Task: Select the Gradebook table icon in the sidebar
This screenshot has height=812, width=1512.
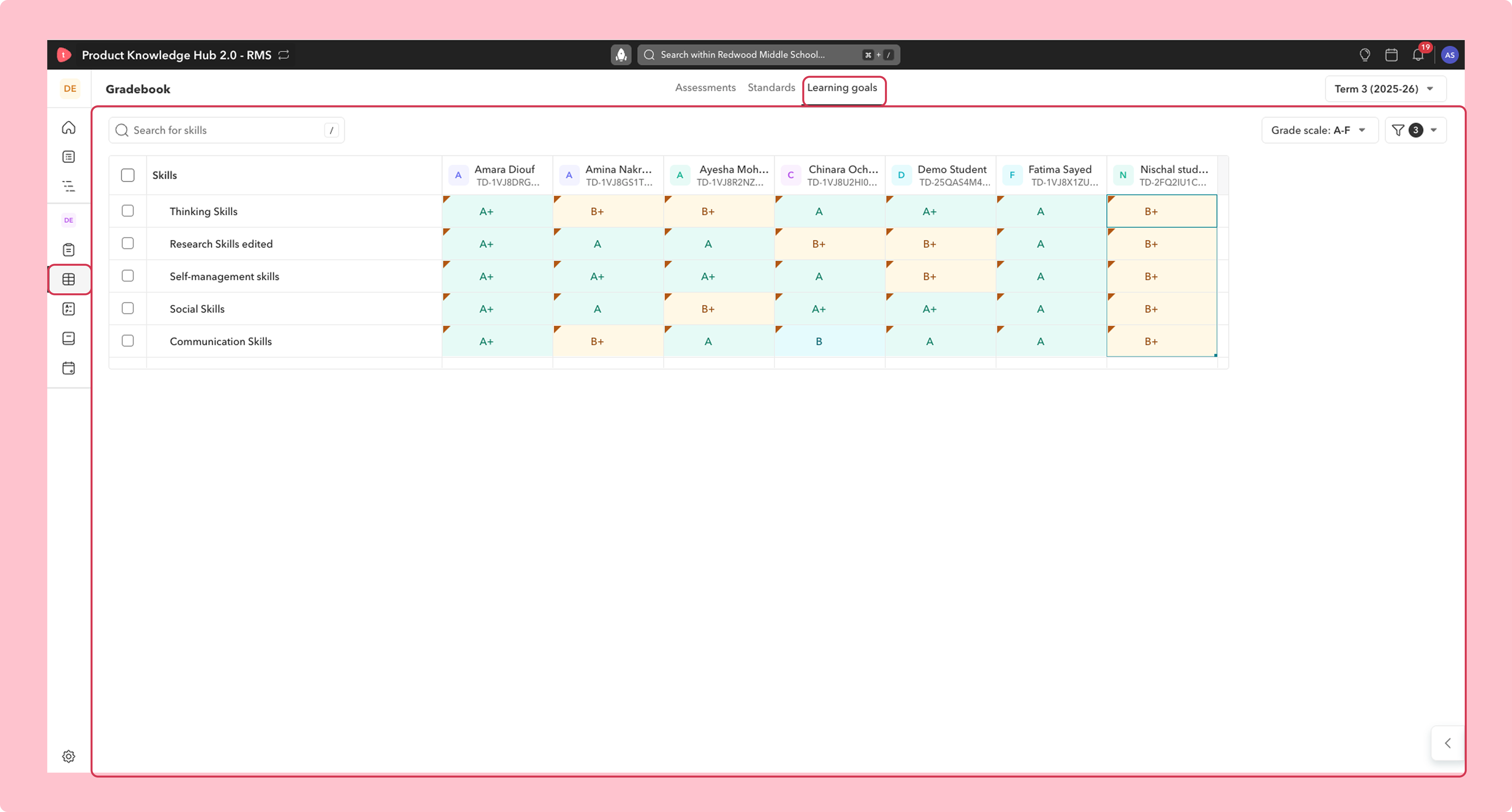Action: point(69,279)
